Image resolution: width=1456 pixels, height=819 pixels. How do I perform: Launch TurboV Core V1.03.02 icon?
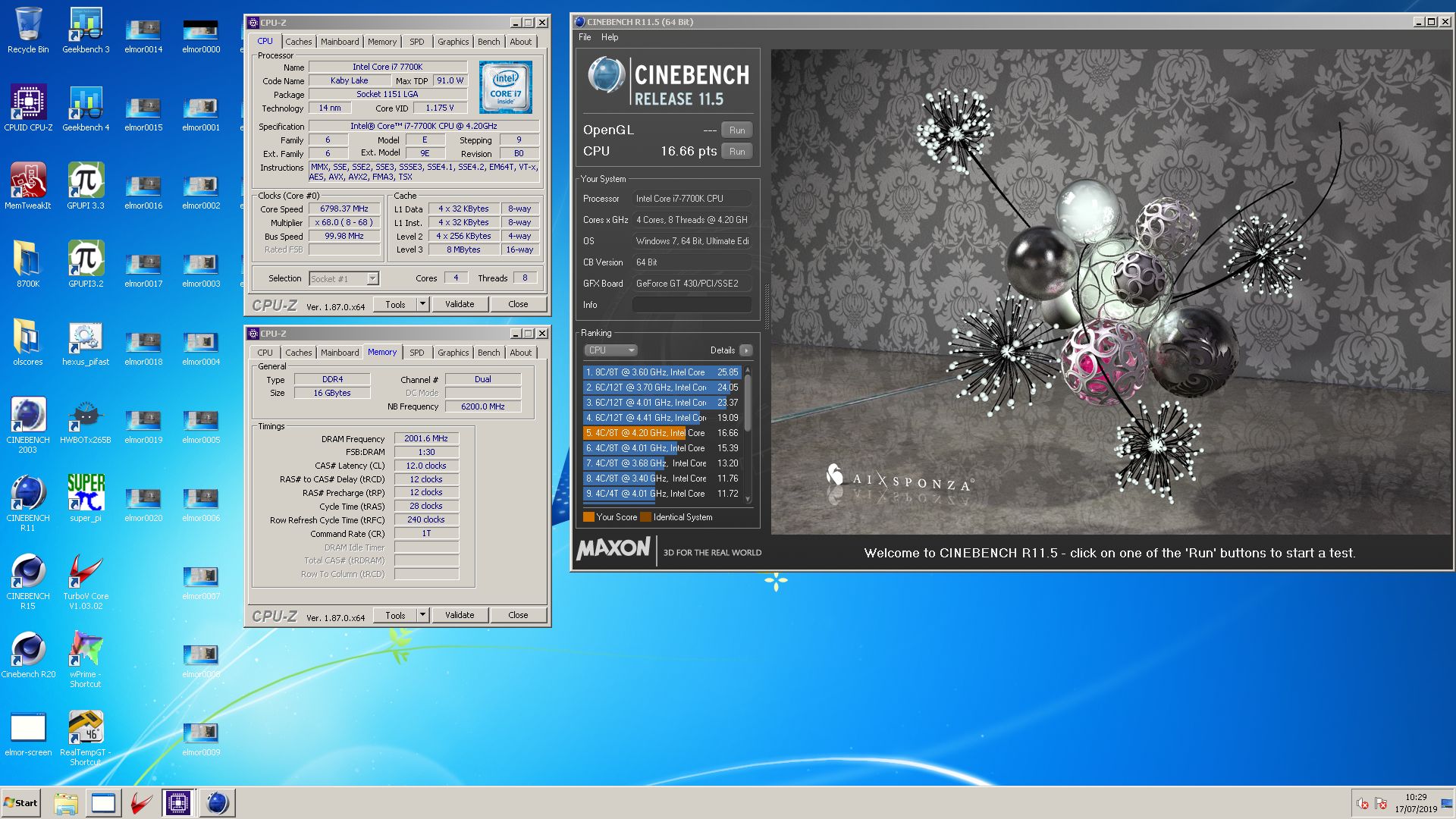point(86,582)
